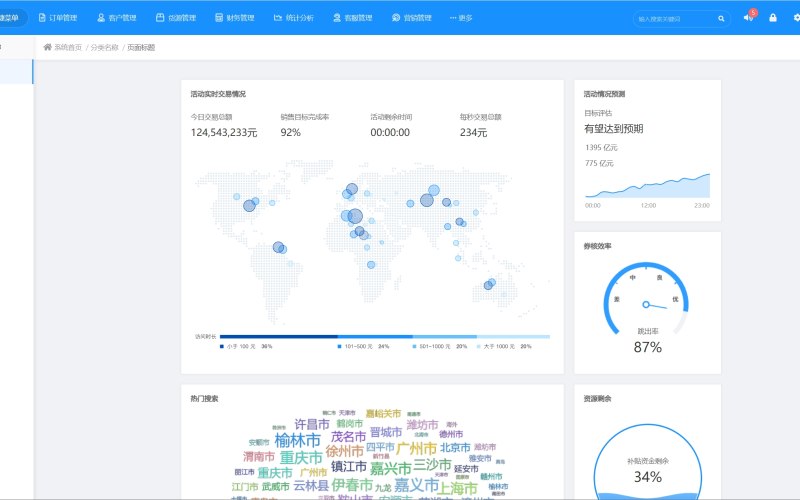This screenshot has width=800, height=500.
Task: Click the red notification badge
Action: [x=753, y=12]
